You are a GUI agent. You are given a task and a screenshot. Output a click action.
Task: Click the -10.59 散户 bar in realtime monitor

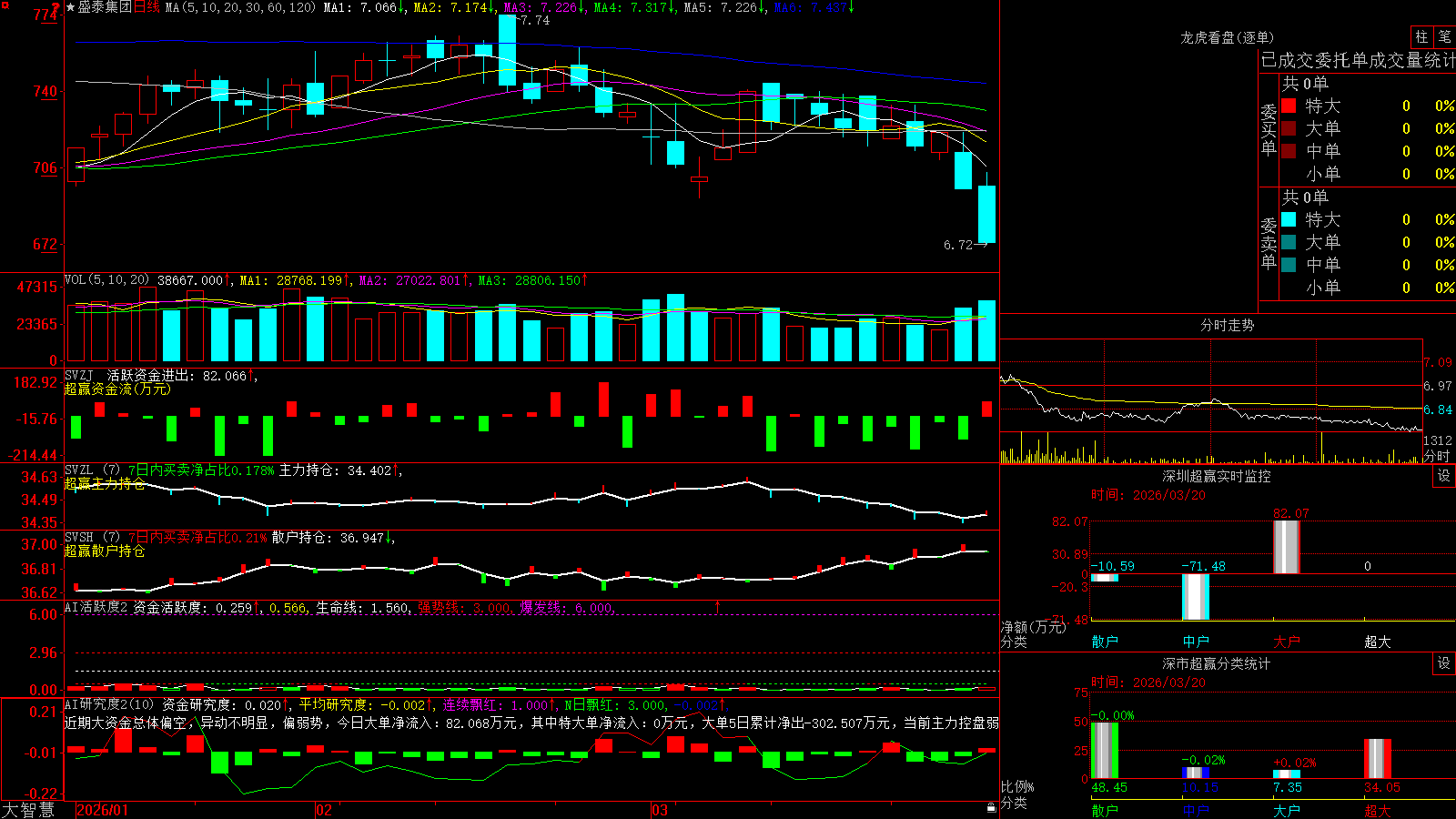point(1105,578)
